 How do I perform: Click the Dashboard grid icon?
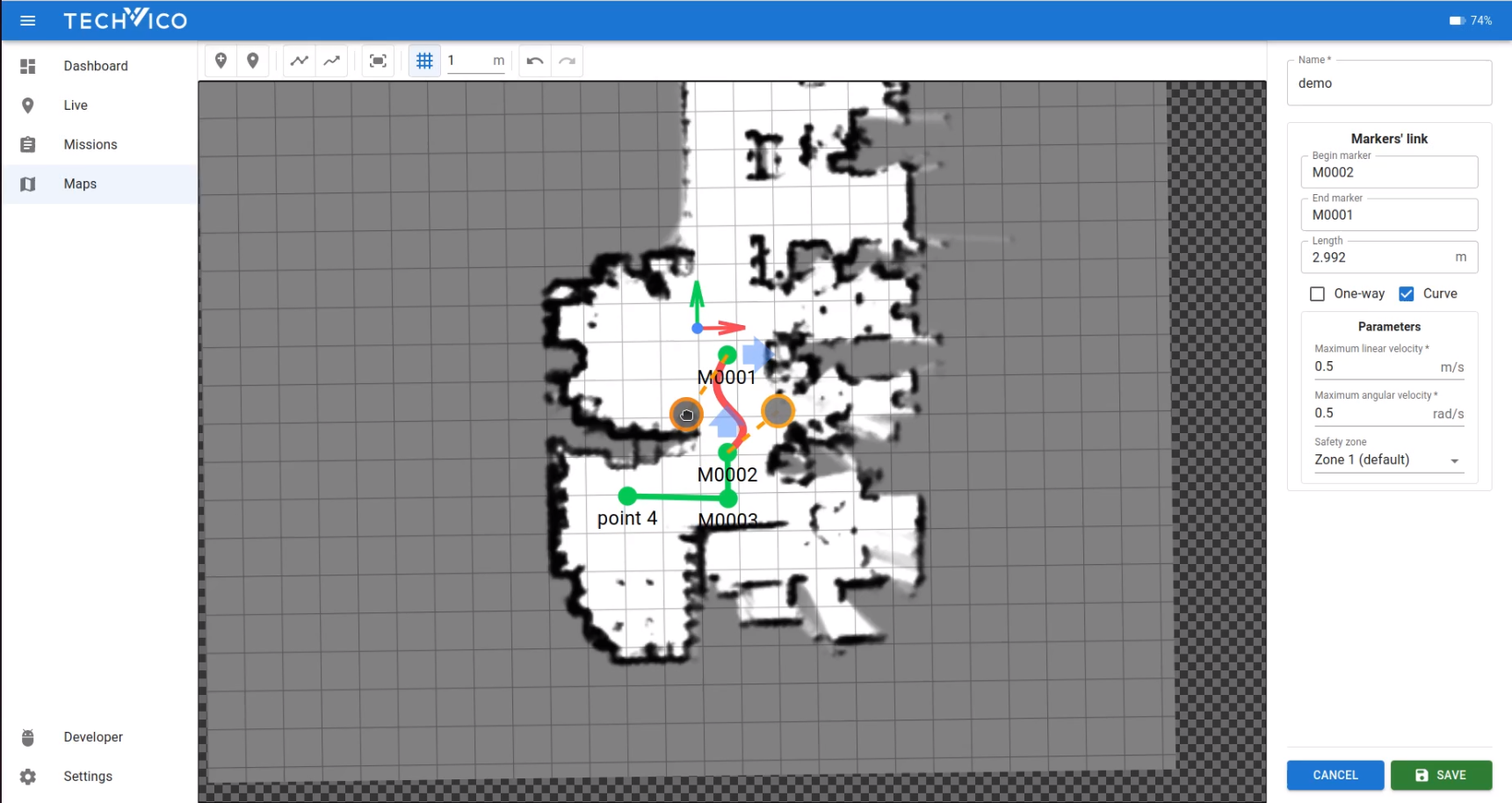[x=28, y=66]
